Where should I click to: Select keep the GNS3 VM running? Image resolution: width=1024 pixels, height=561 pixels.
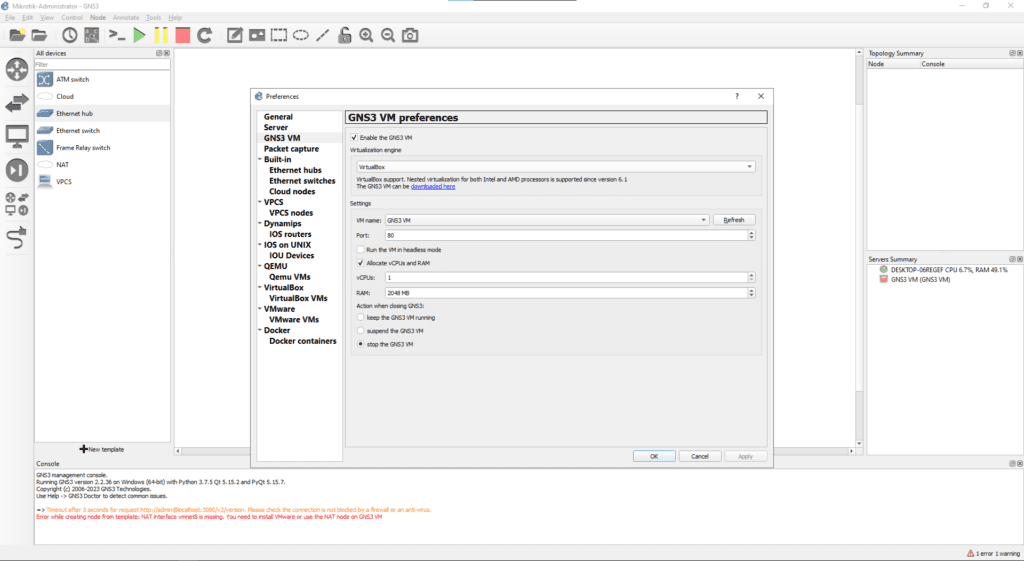coord(360,317)
